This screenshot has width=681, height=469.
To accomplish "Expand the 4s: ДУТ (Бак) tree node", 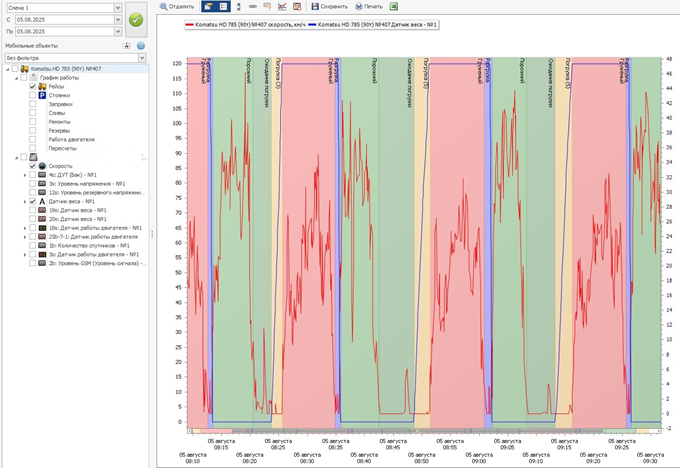I will coord(25,175).
